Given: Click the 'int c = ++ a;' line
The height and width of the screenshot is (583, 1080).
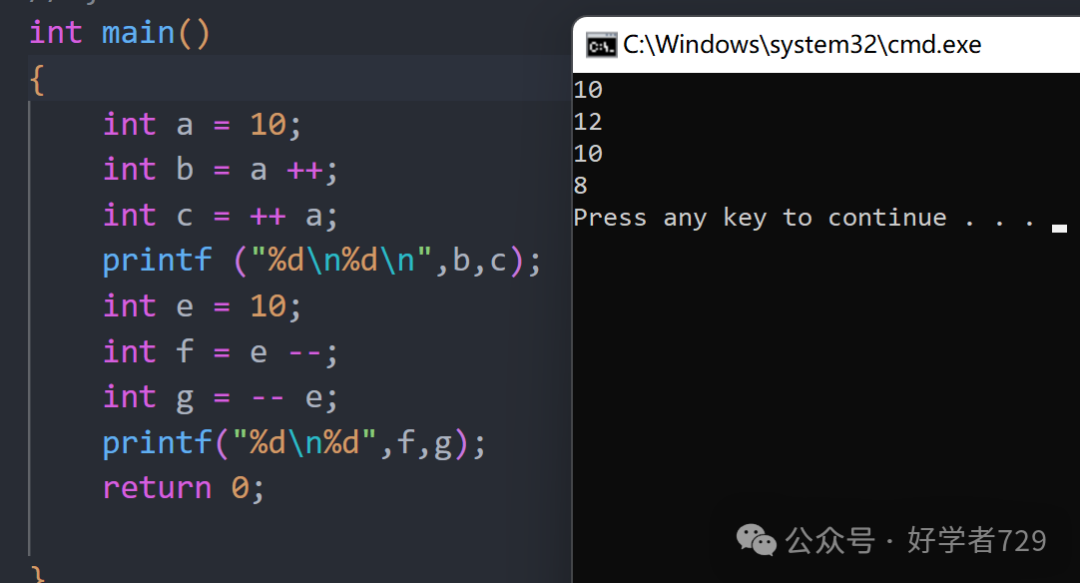Looking at the screenshot, I should (x=220, y=216).
